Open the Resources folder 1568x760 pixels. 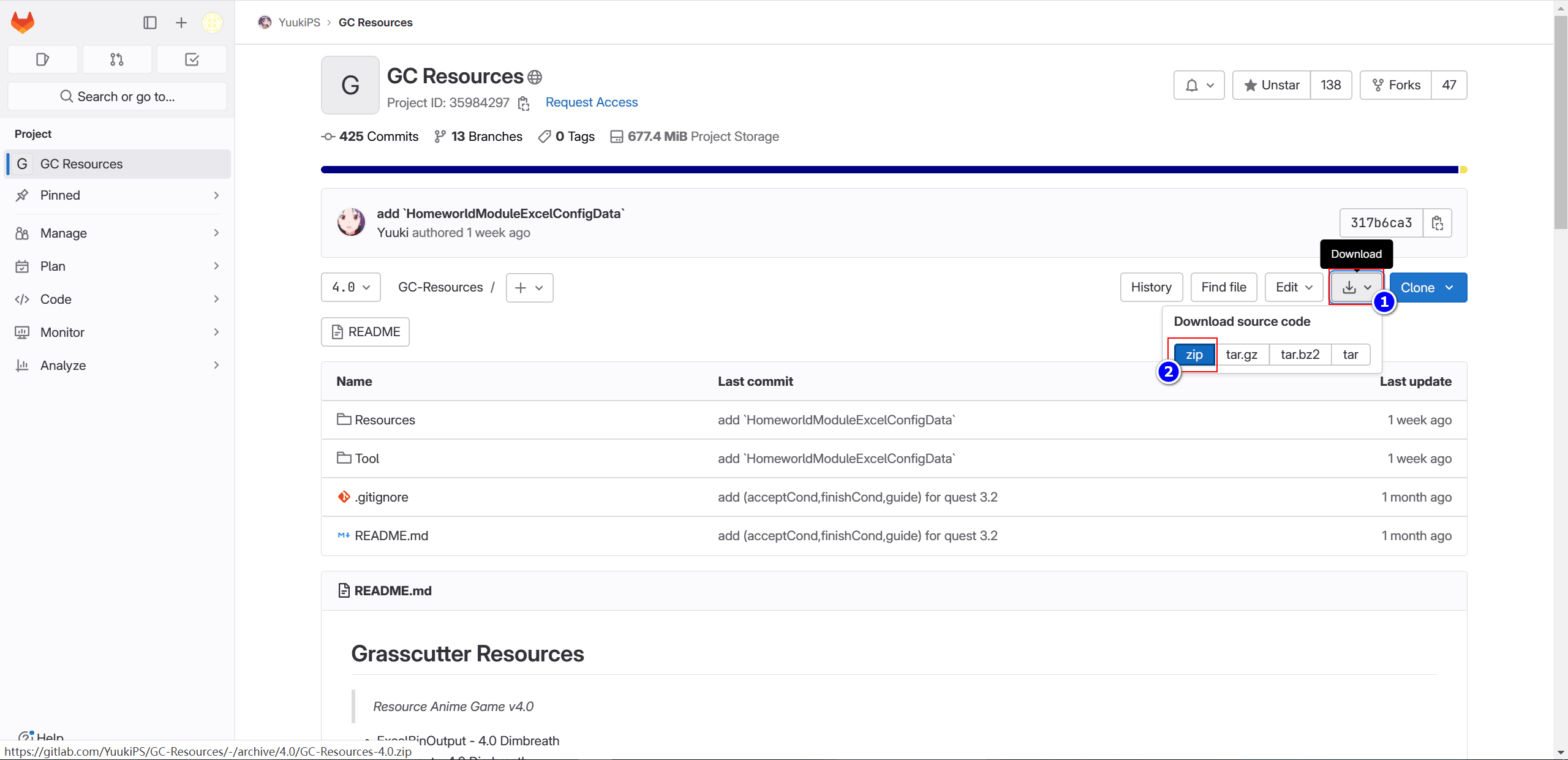coord(385,420)
